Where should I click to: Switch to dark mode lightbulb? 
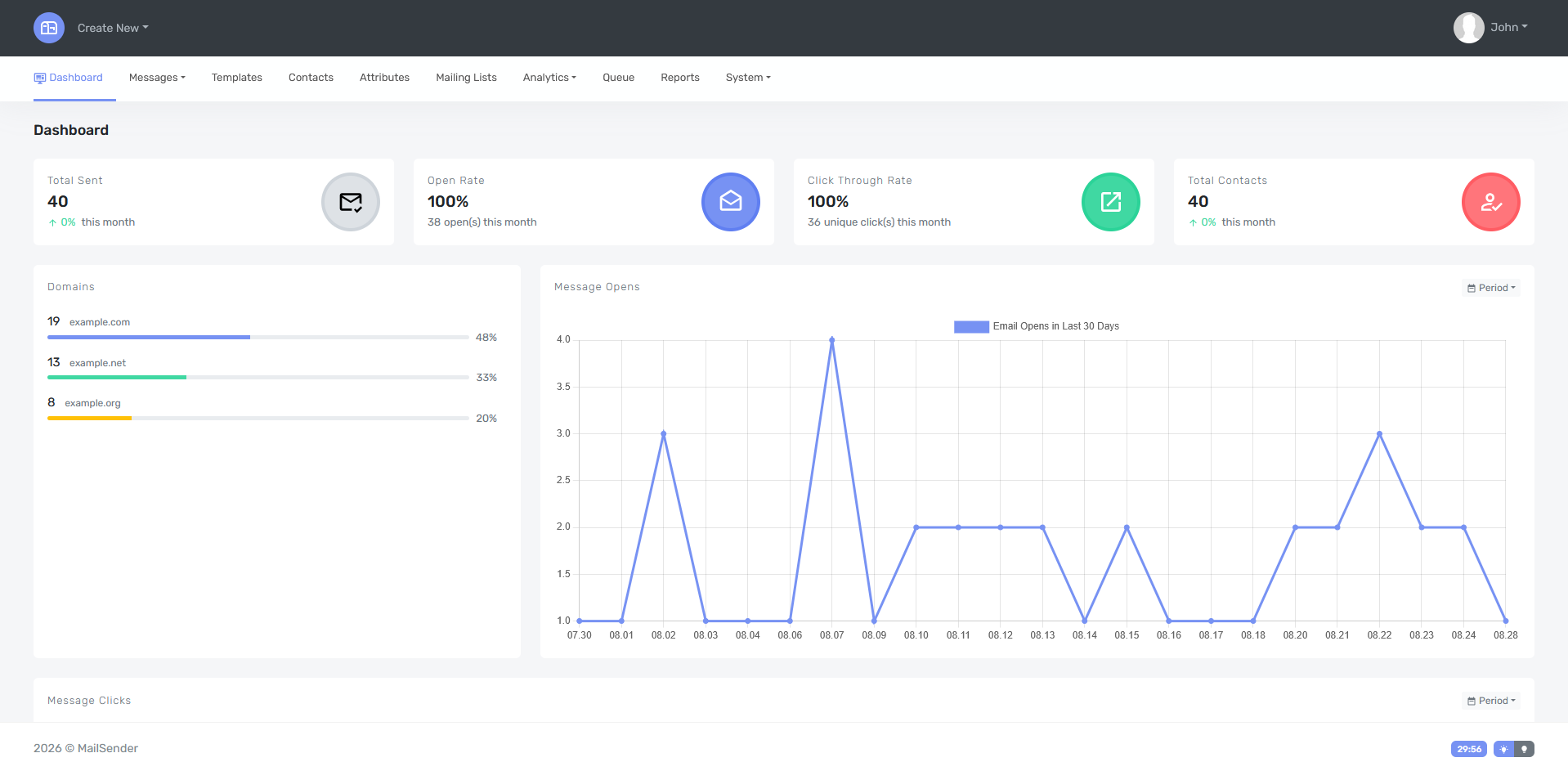(1524, 749)
